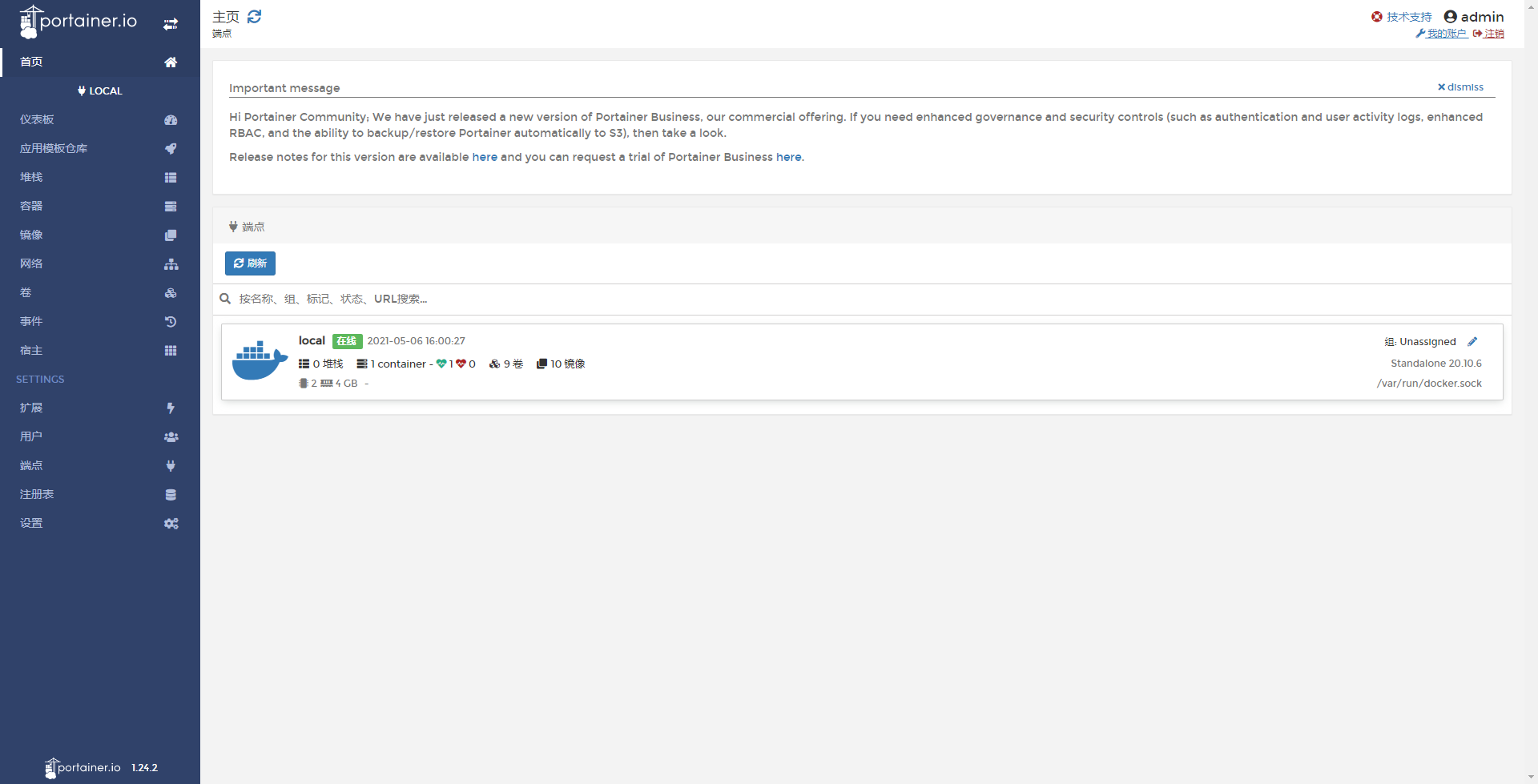Click the extensions bolt icon

(x=171, y=408)
